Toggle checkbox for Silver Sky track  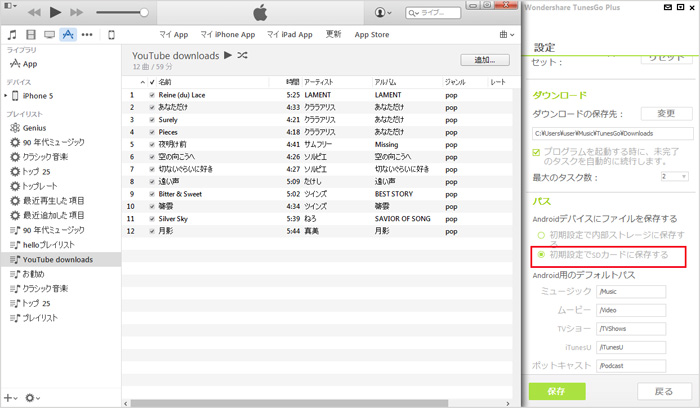(x=152, y=219)
